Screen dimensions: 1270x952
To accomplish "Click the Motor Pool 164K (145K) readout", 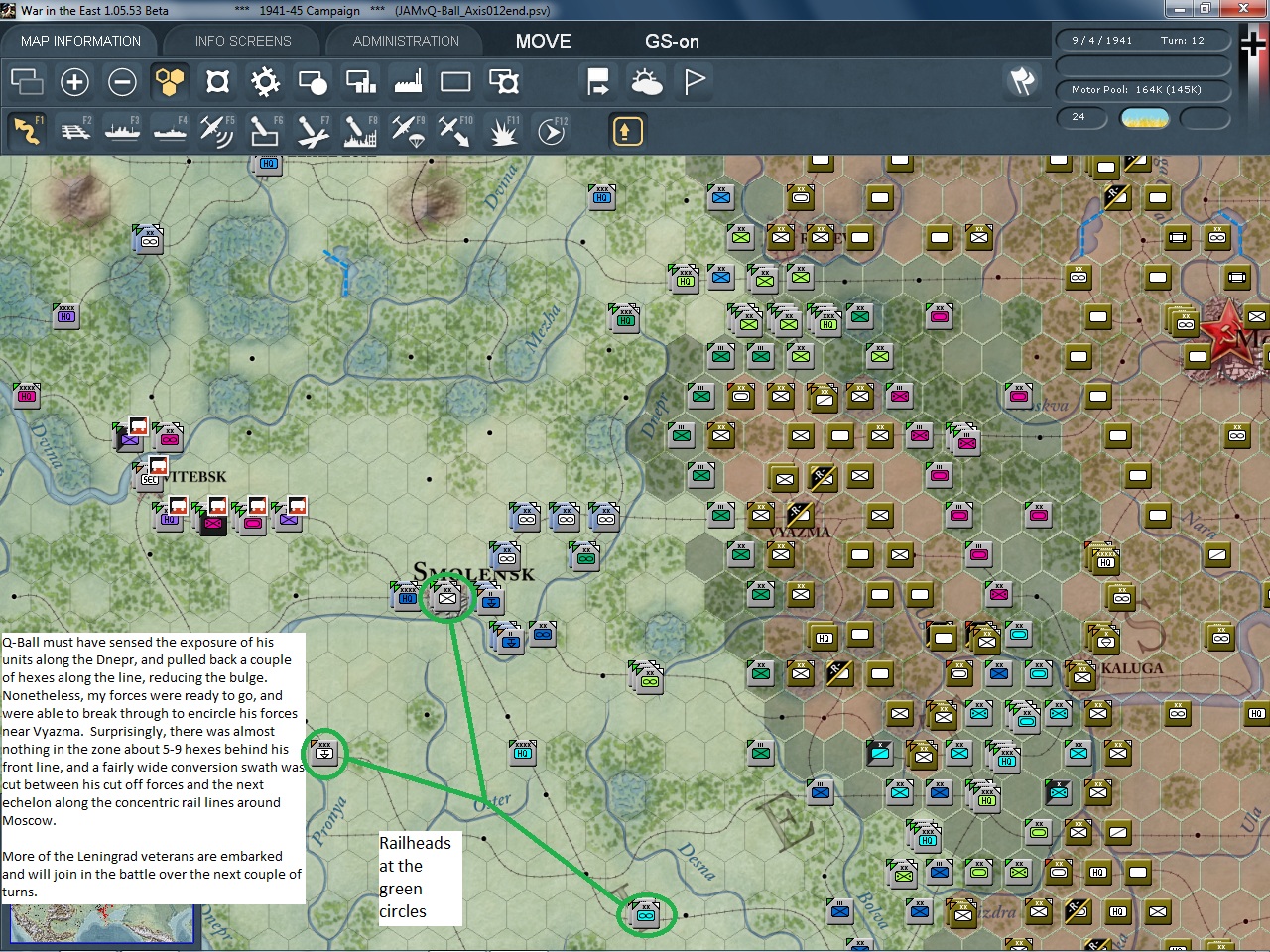I will pos(1143,90).
